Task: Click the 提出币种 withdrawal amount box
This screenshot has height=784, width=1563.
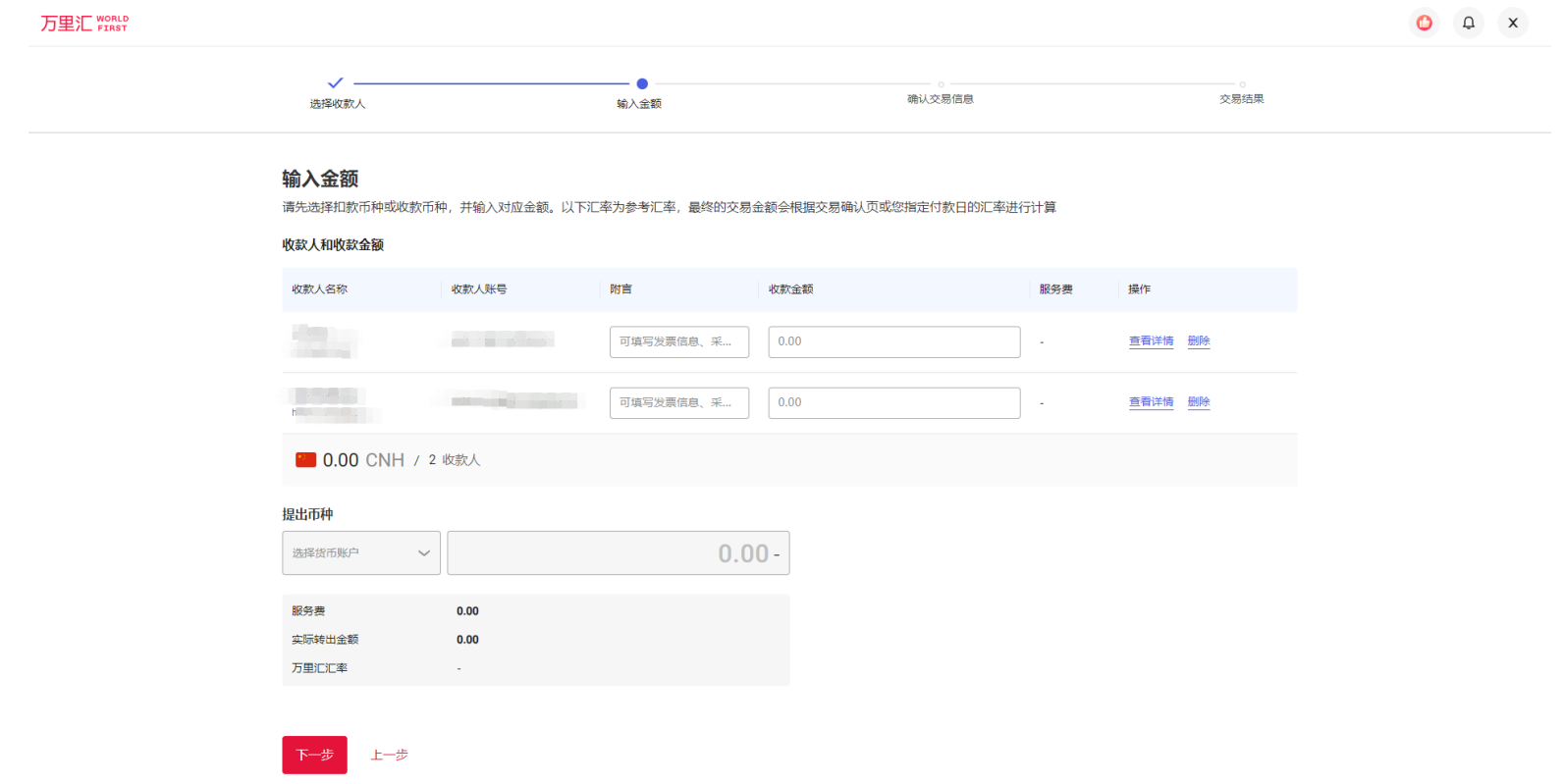Action: coord(618,553)
